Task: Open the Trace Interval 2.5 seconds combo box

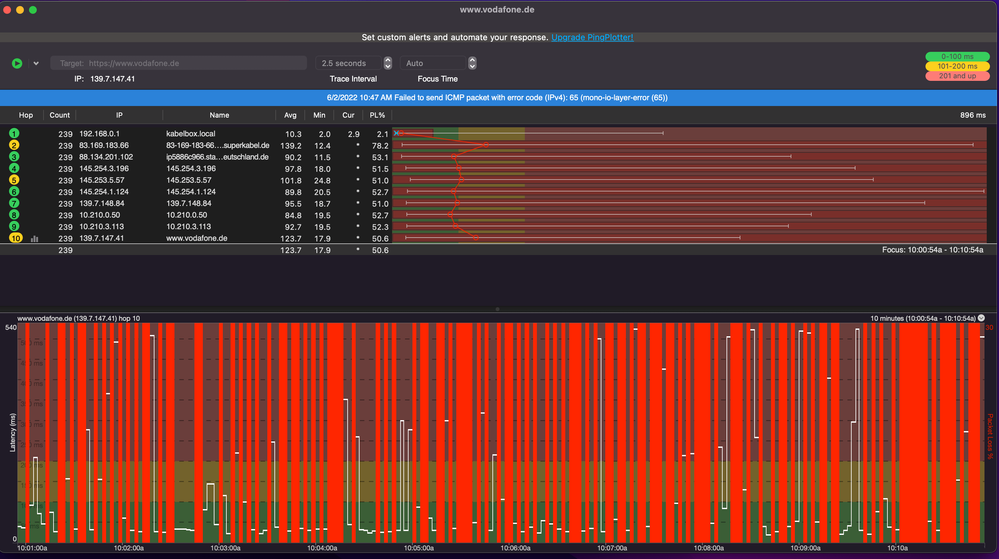Action: (349, 63)
